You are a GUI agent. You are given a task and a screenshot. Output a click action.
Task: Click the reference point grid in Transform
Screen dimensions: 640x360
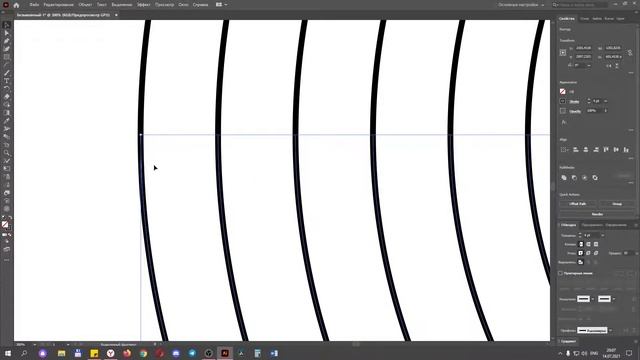(563, 53)
